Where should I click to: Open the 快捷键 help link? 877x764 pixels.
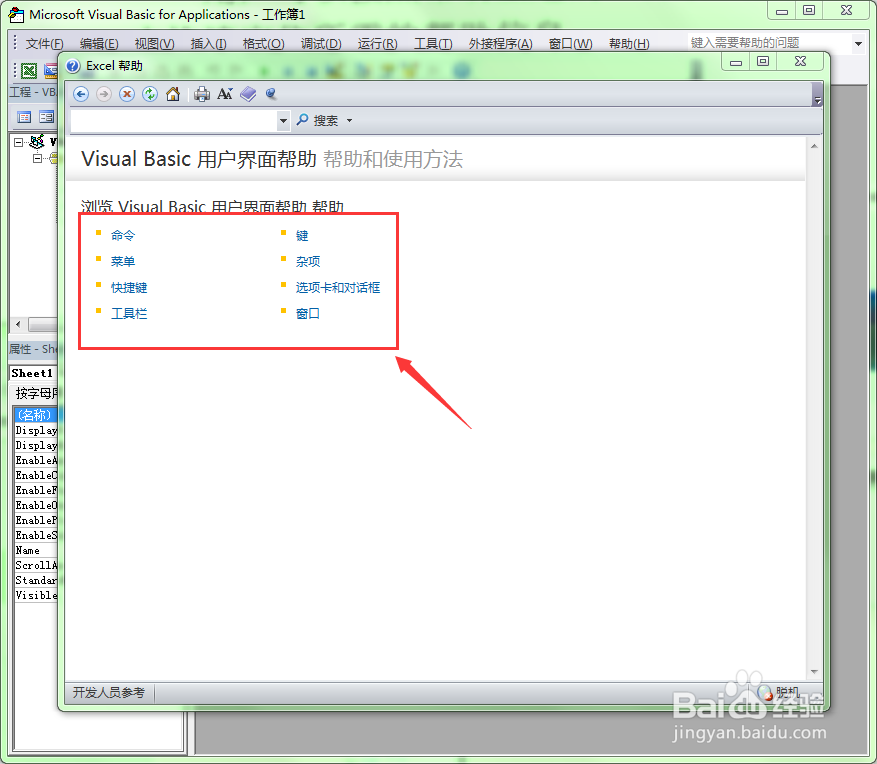point(129,287)
